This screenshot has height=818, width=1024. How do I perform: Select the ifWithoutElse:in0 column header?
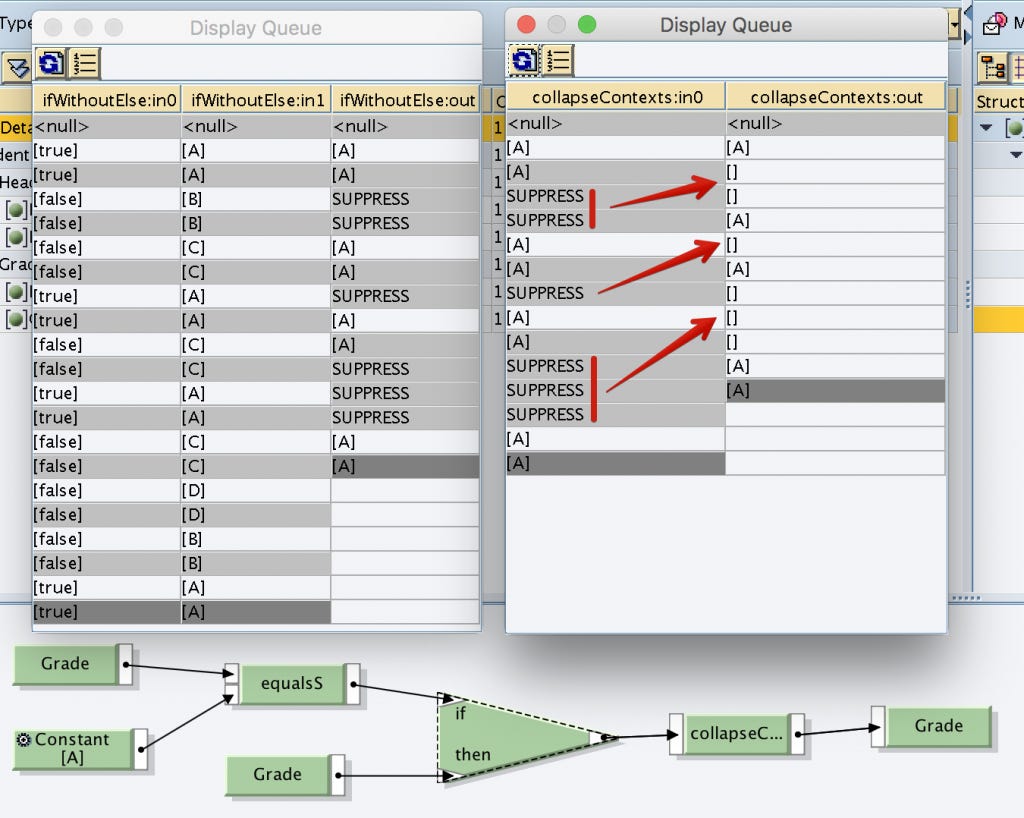click(x=108, y=100)
